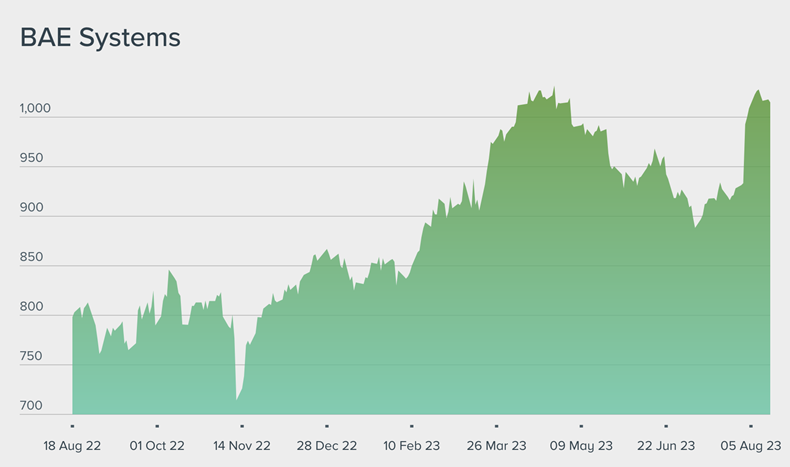Click the 09 May 23 date label
This screenshot has height=467, width=790.
(581, 446)
